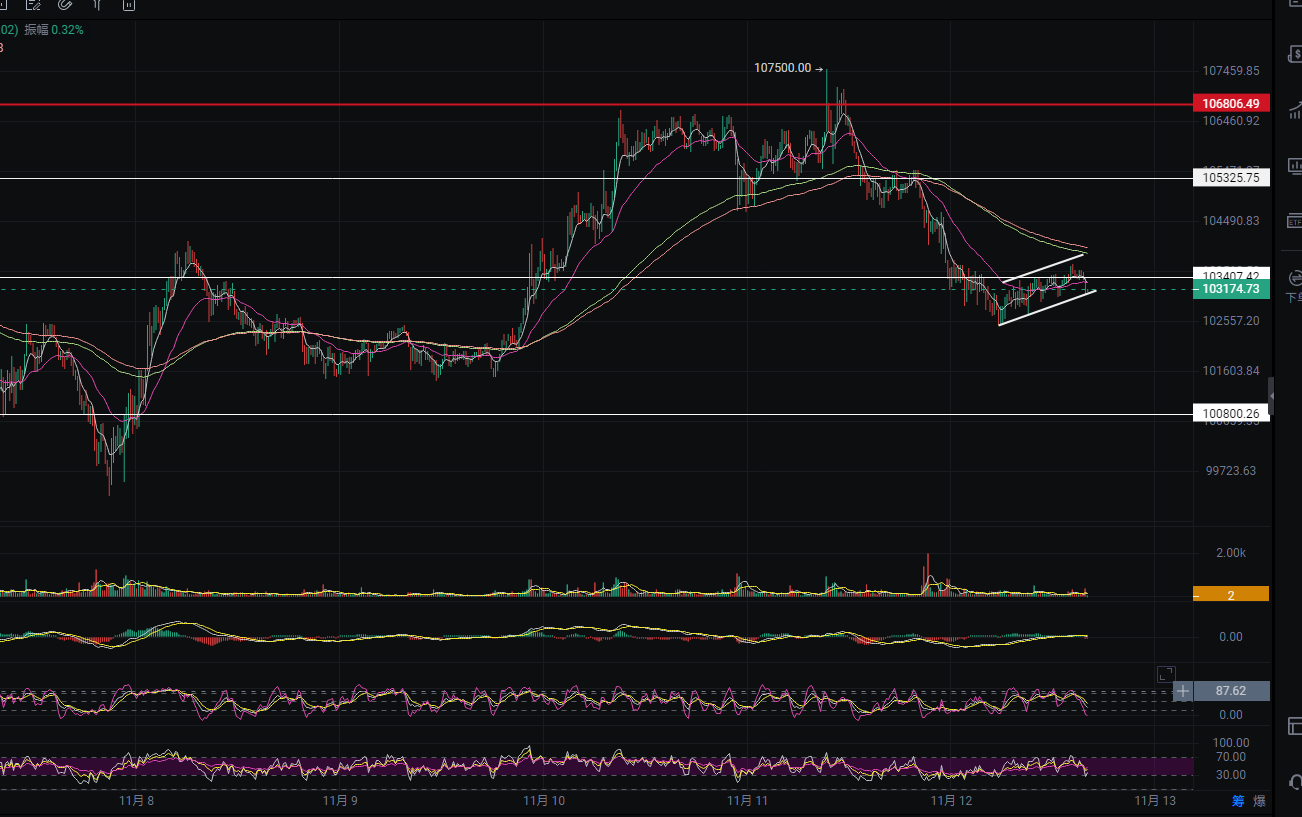Click the 105325.75 horizontal line label
Viewport: 1302px width, 817px height.
pyautogui.click(x=1231, y=178)
